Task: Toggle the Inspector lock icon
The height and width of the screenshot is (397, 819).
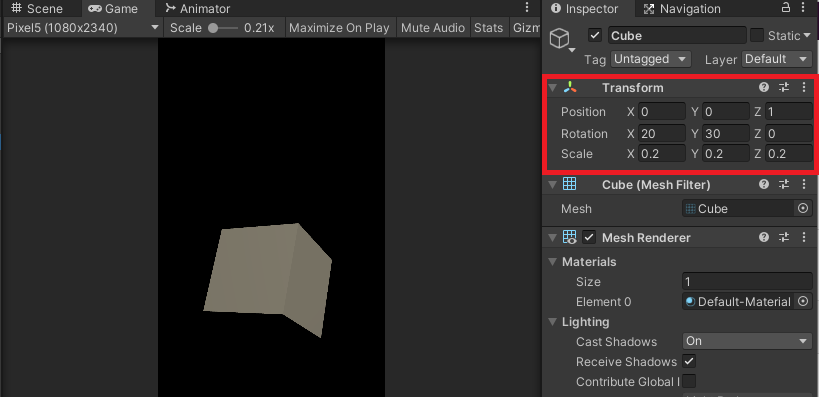Action: [x=786, y=8]
